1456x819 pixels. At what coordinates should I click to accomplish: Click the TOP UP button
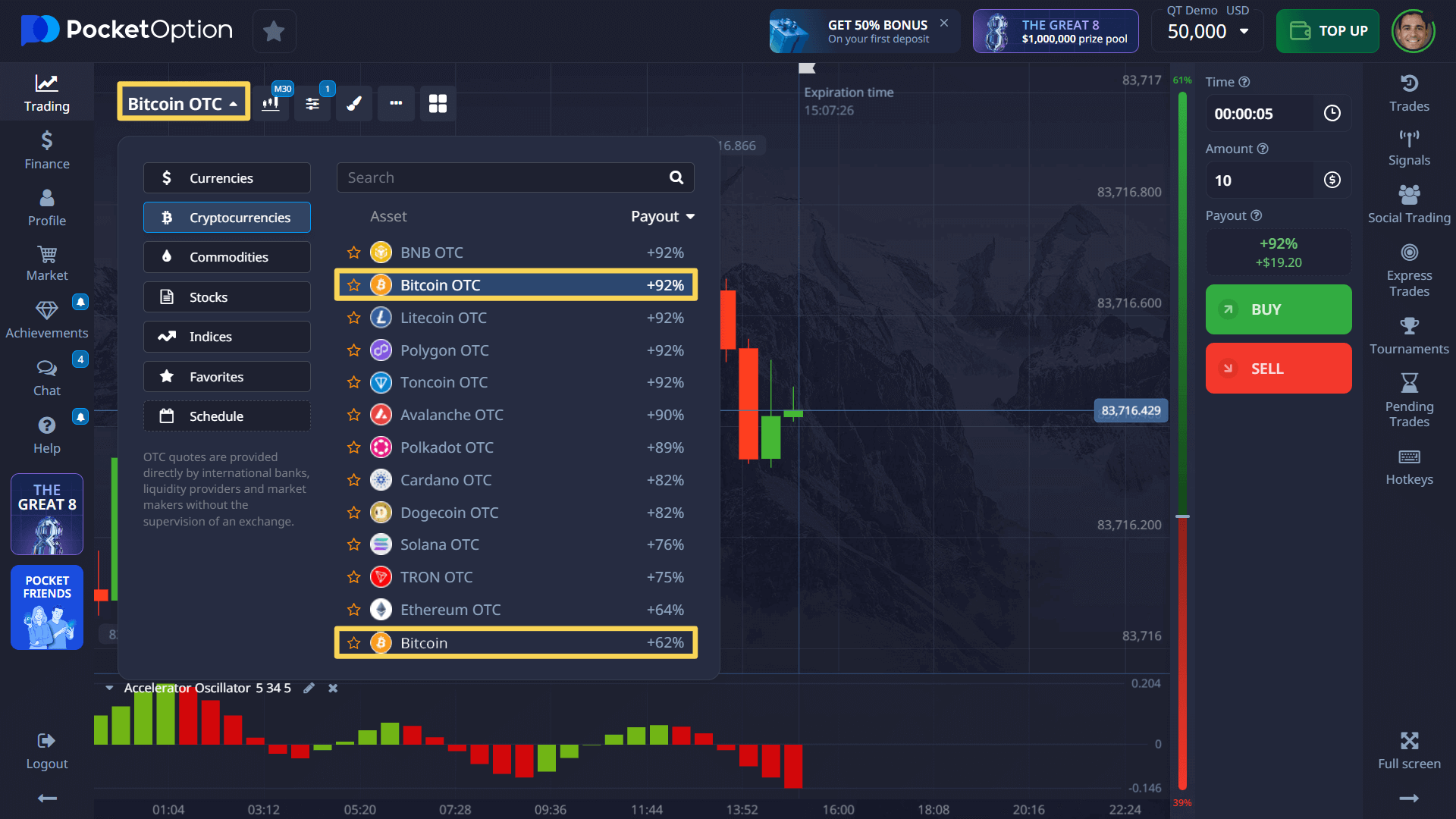point(1327,31)
